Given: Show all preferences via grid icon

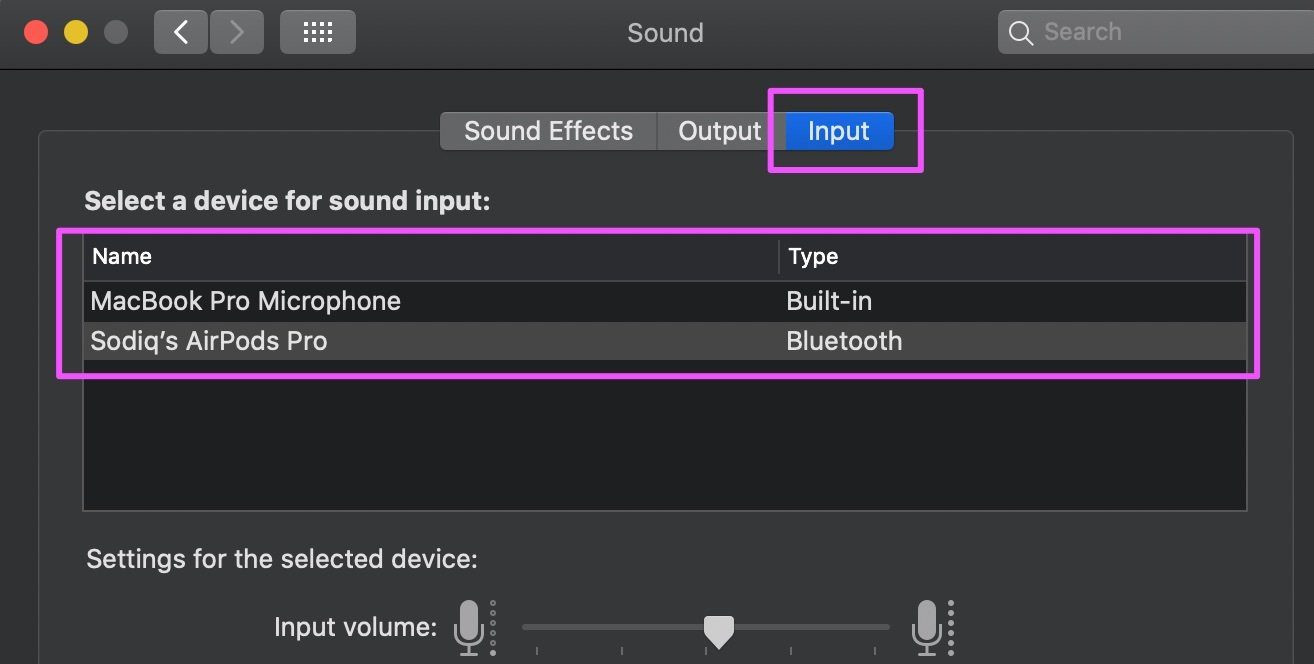Looking at the screenshot, I should click(x=318, y=32).
